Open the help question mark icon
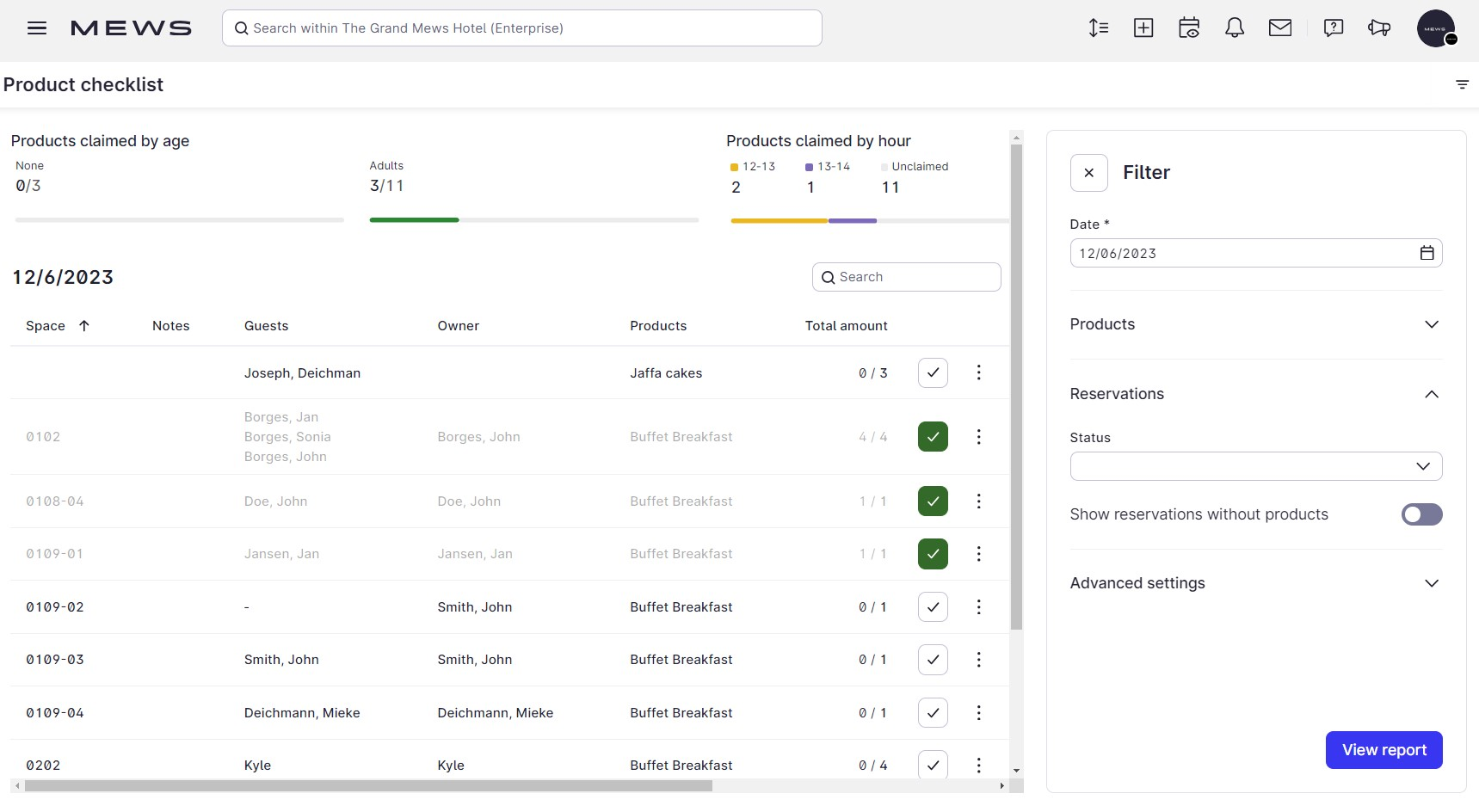This screenshot has width=1479, height=812. coord(1334,28)
